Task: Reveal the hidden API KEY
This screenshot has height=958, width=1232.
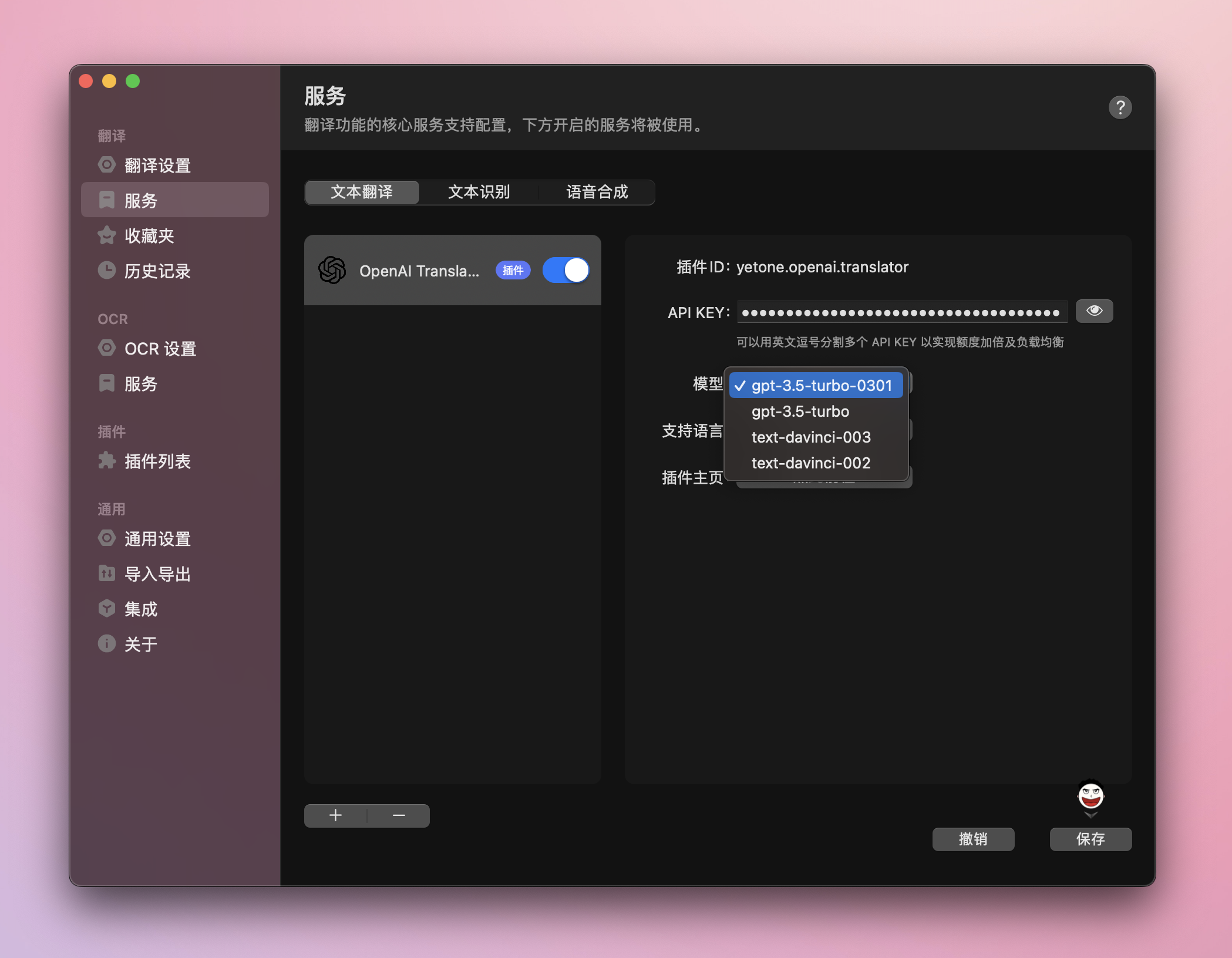Action: point(1093,311)
